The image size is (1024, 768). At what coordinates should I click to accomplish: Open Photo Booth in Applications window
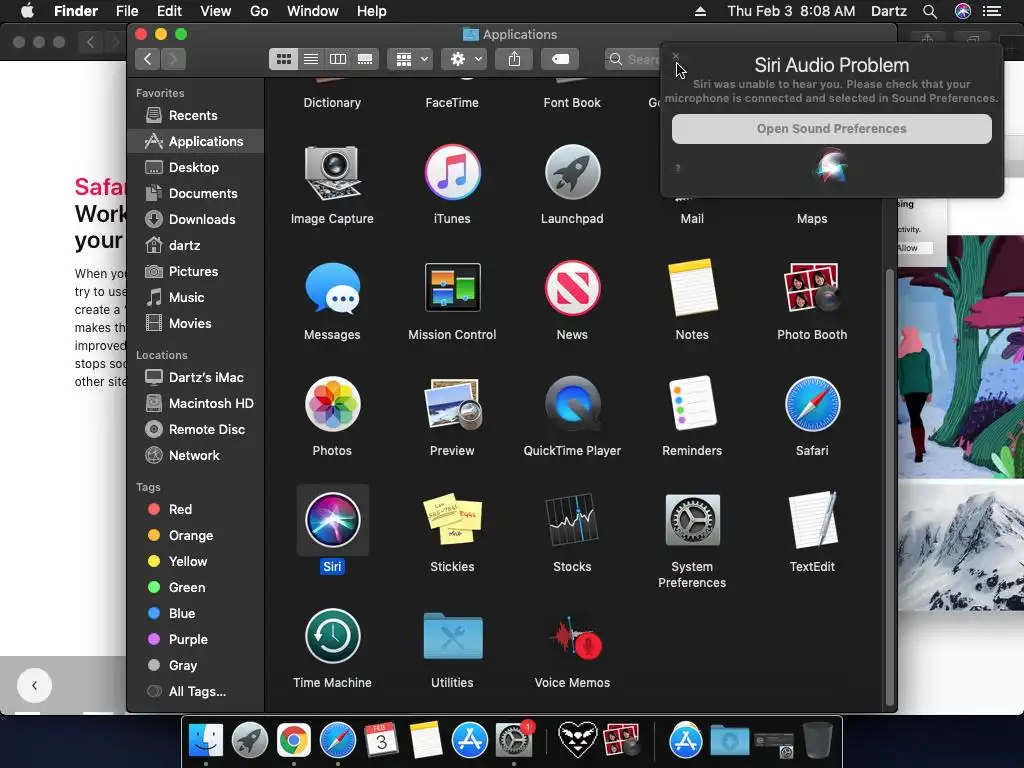(x=812, y=287)
